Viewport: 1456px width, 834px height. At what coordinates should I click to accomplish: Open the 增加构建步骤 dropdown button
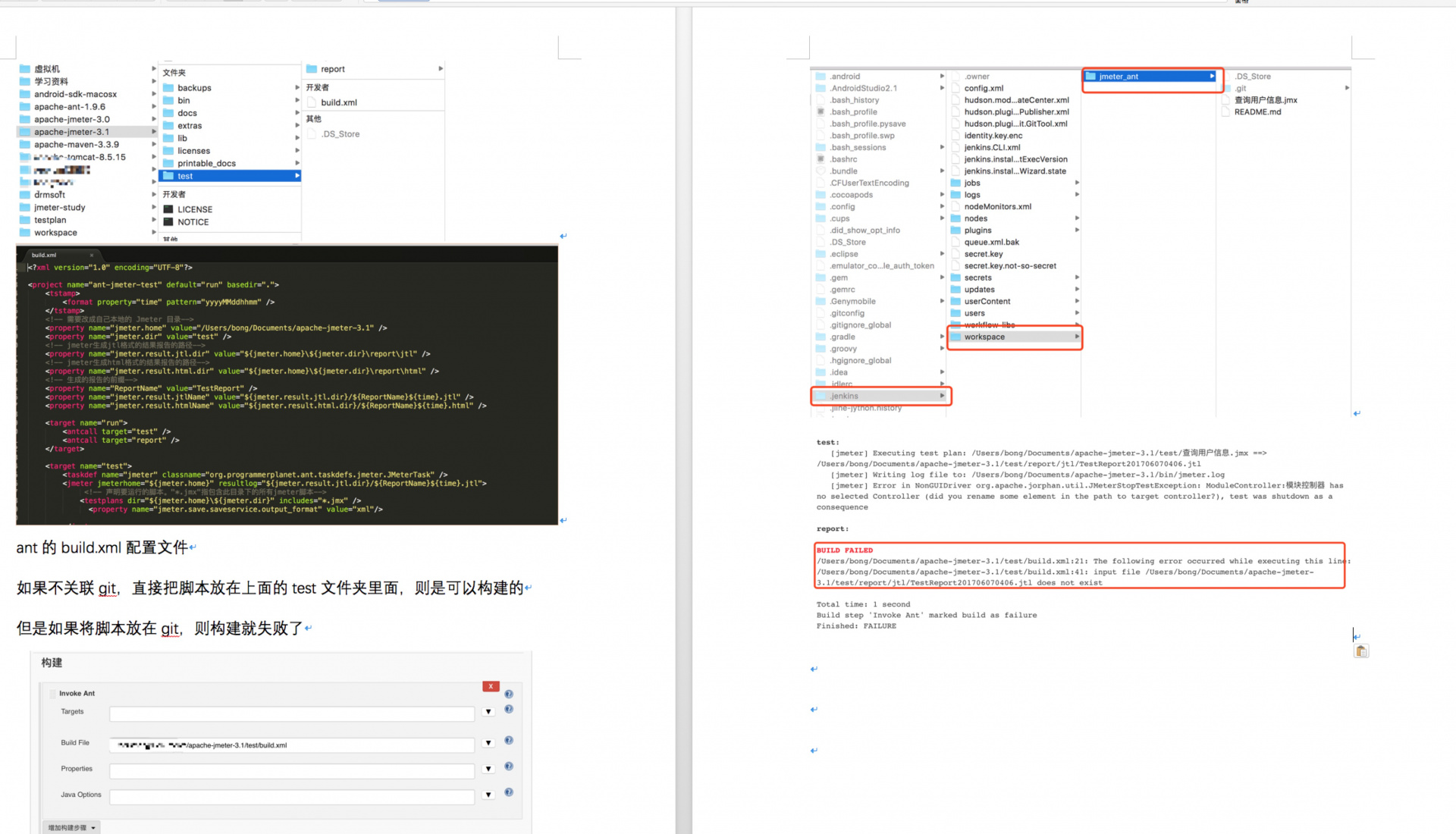point(72,828)
